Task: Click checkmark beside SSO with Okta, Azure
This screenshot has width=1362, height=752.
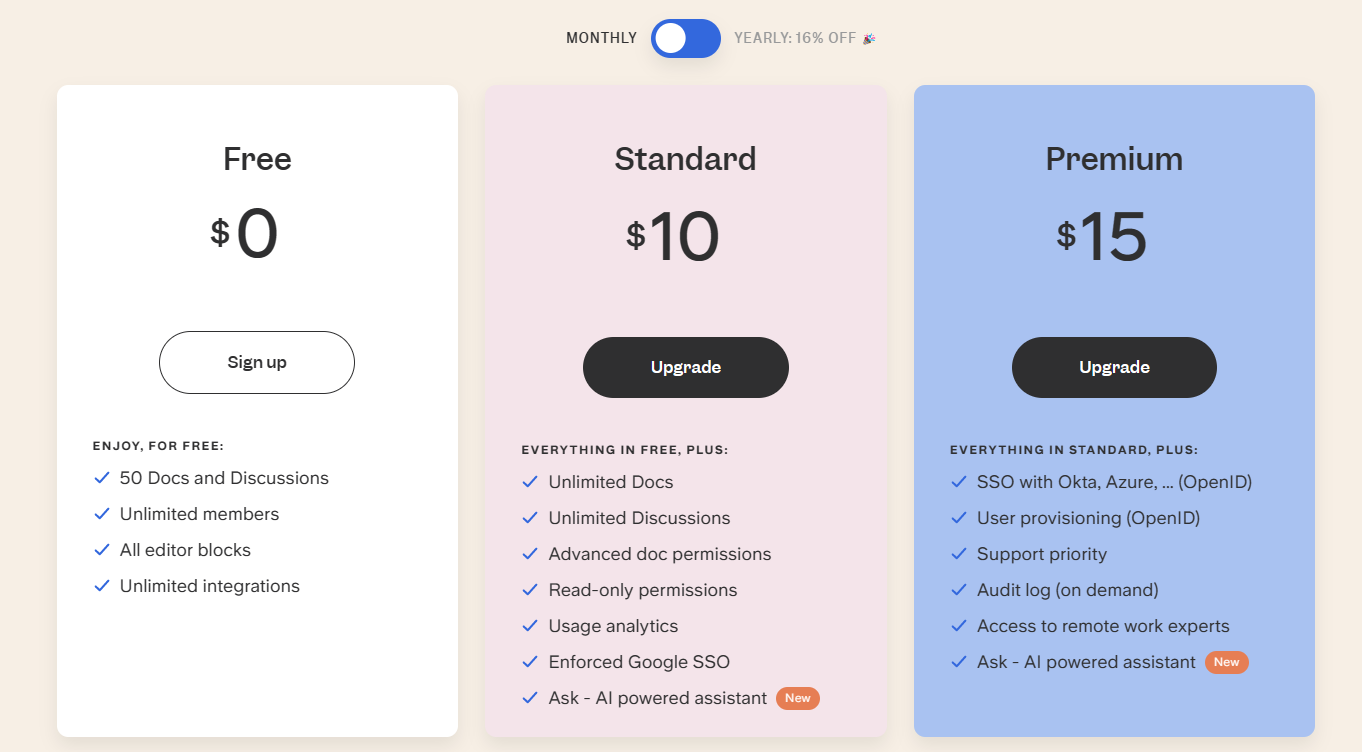Action: coord(959,482)
